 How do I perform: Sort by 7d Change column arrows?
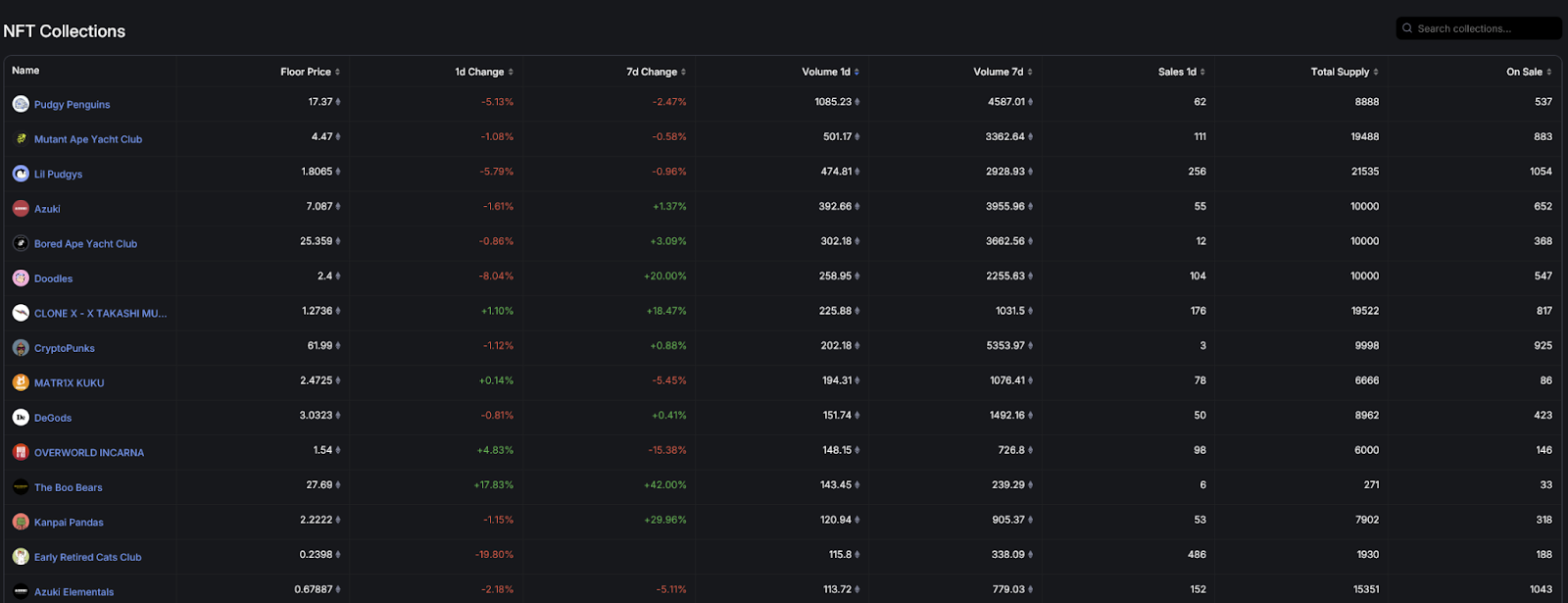[x=683, y=72]
